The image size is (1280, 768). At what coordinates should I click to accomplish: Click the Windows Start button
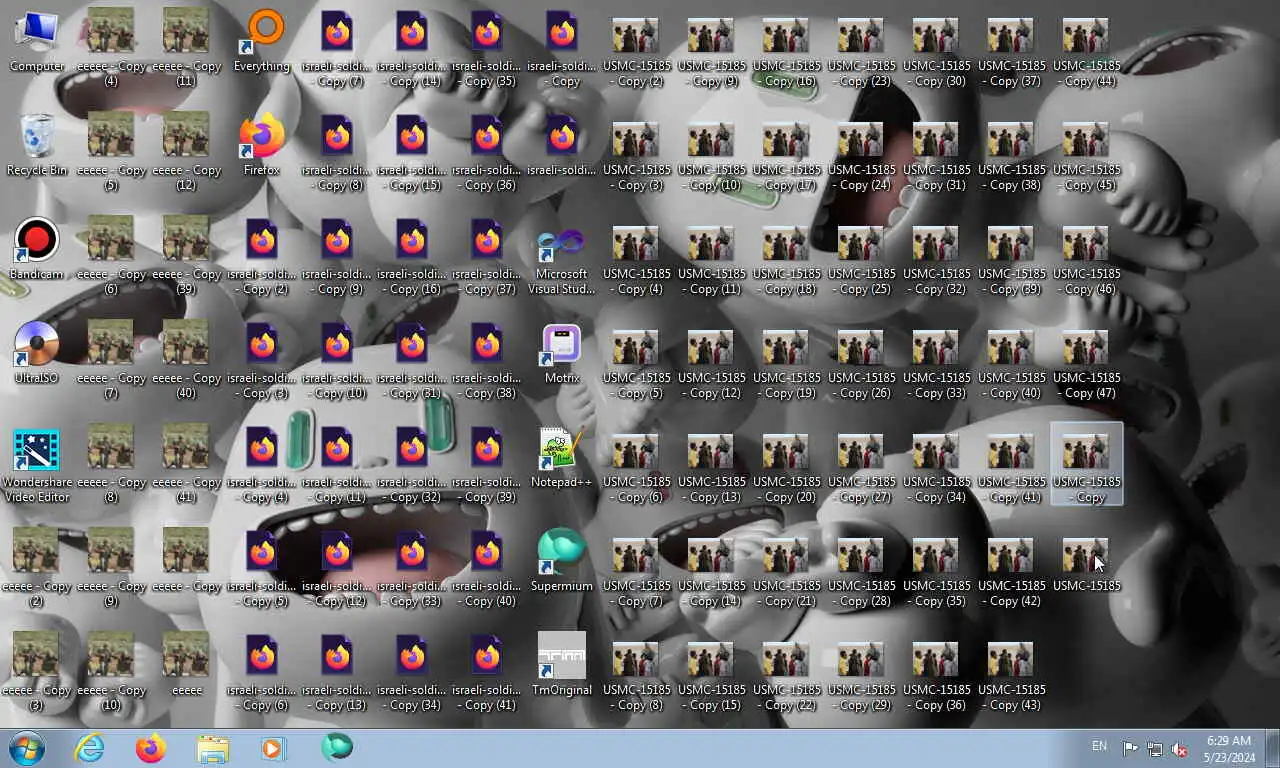point(27,748)
